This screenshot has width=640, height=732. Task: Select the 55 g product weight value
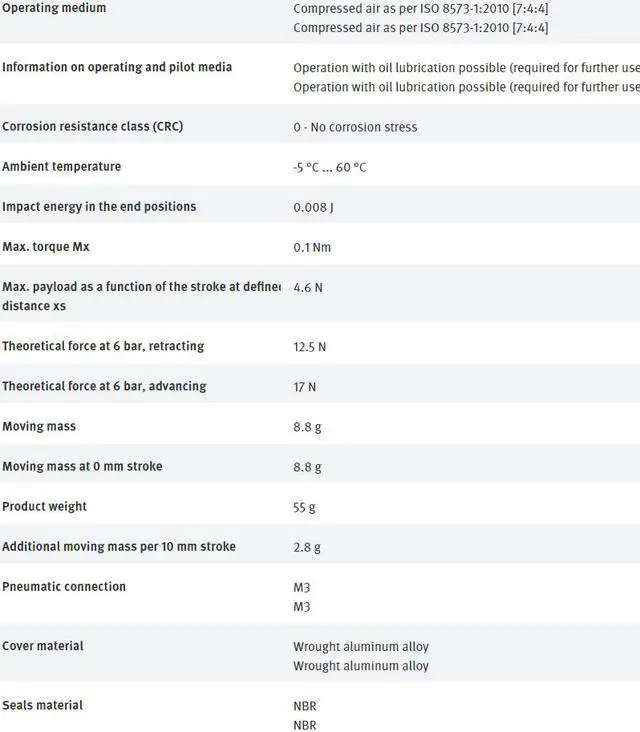click(304, 507)
